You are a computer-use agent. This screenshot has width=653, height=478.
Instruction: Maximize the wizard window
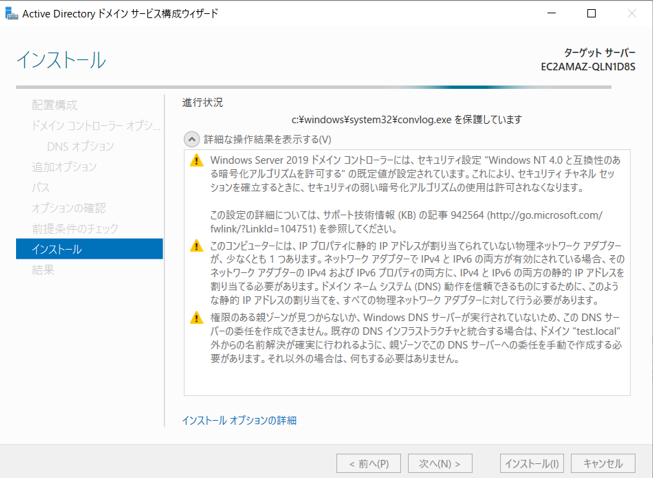pyautogui.click(x=591, y=13)
